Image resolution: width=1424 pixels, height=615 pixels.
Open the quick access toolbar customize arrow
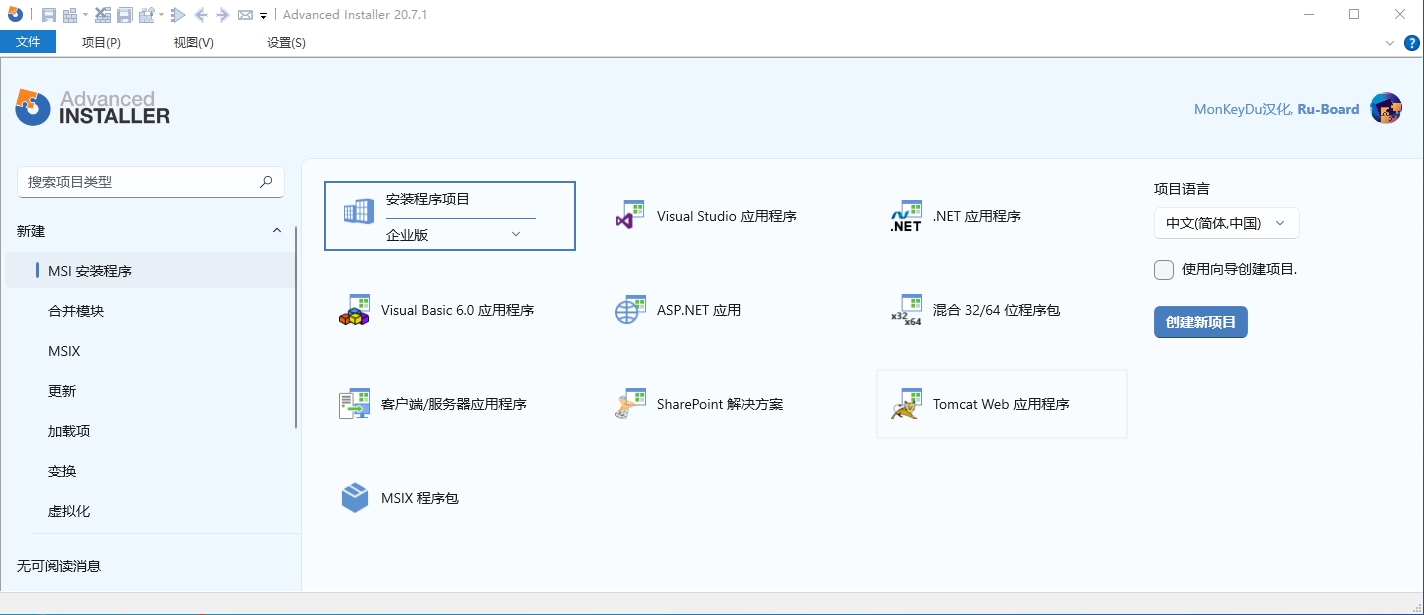[x=263, y=16]
